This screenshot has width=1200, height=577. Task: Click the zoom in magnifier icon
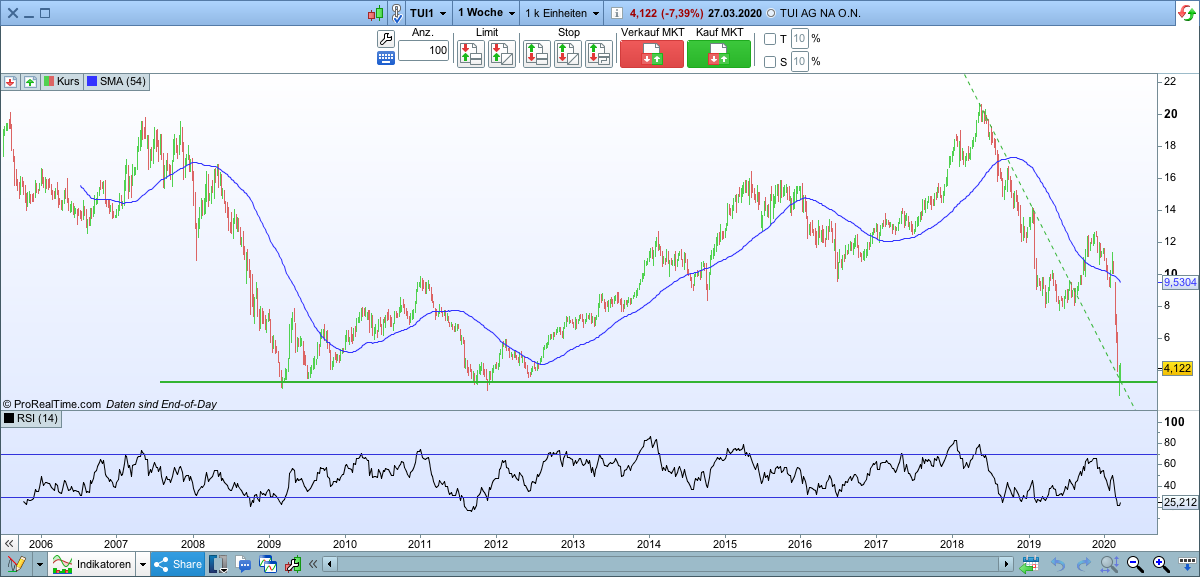click(x=1160, y=565)
